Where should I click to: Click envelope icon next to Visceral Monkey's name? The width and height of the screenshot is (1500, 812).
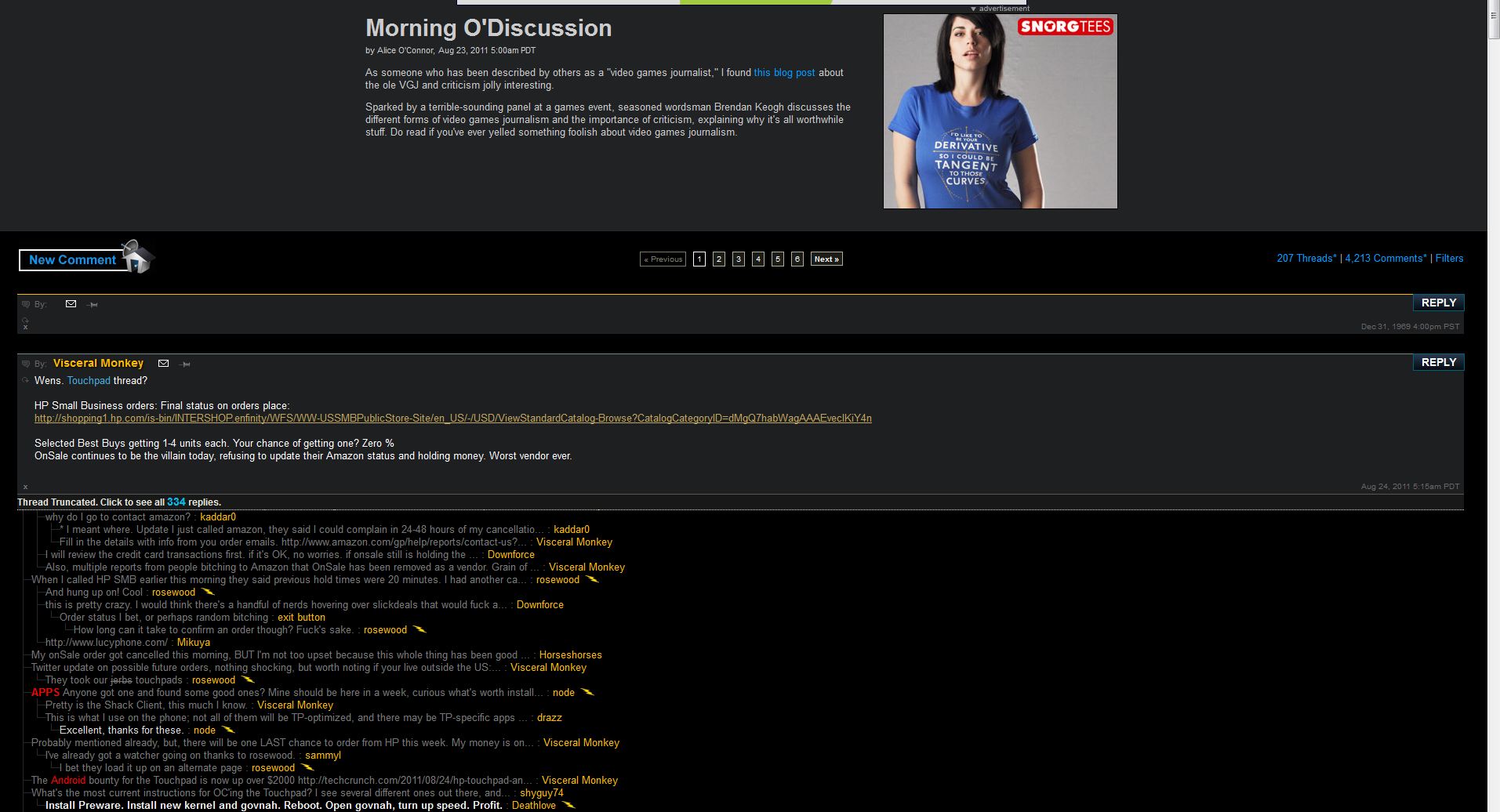tap(163, 363)
